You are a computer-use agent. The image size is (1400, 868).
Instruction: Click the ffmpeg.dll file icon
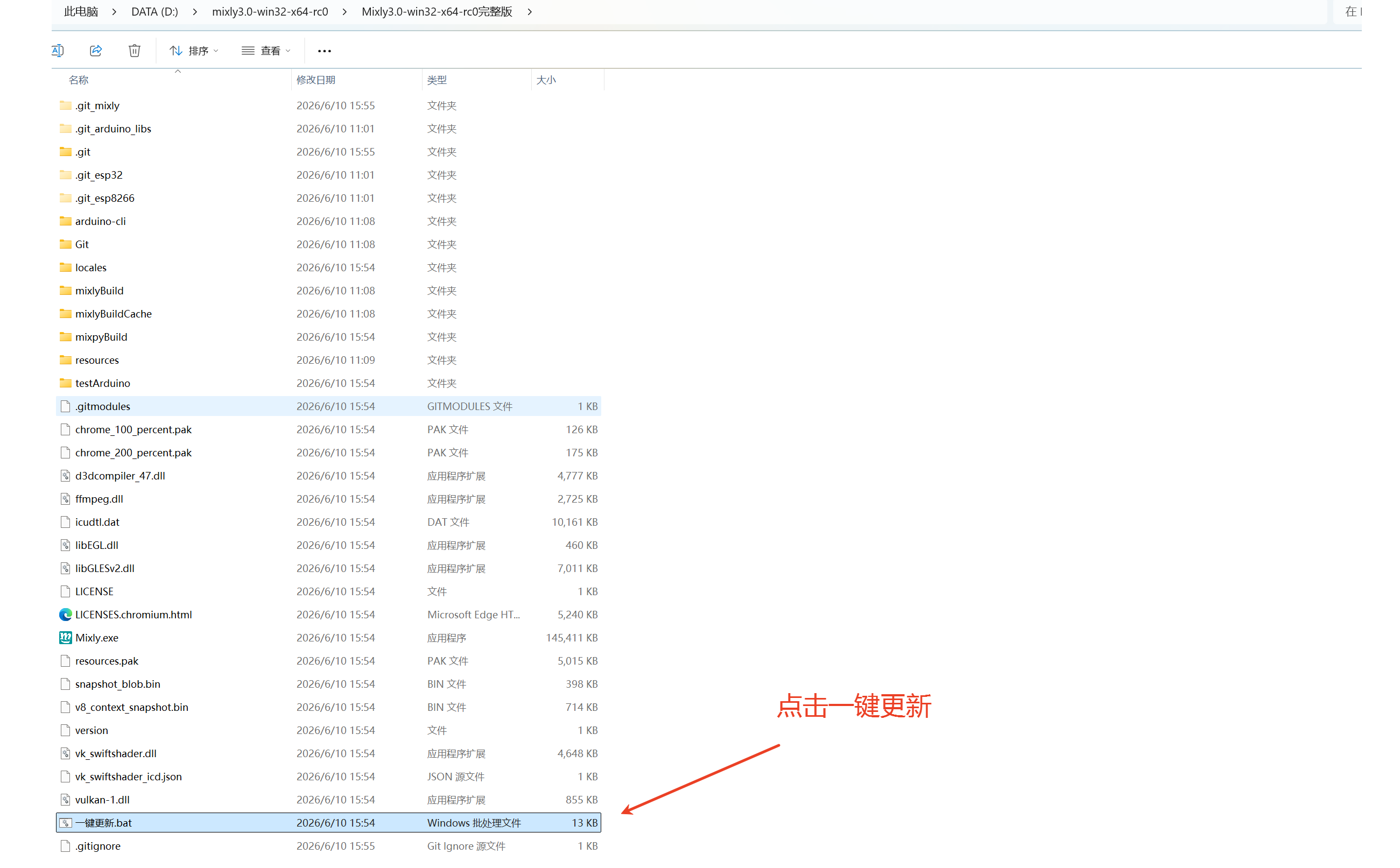tap(66, 499)
